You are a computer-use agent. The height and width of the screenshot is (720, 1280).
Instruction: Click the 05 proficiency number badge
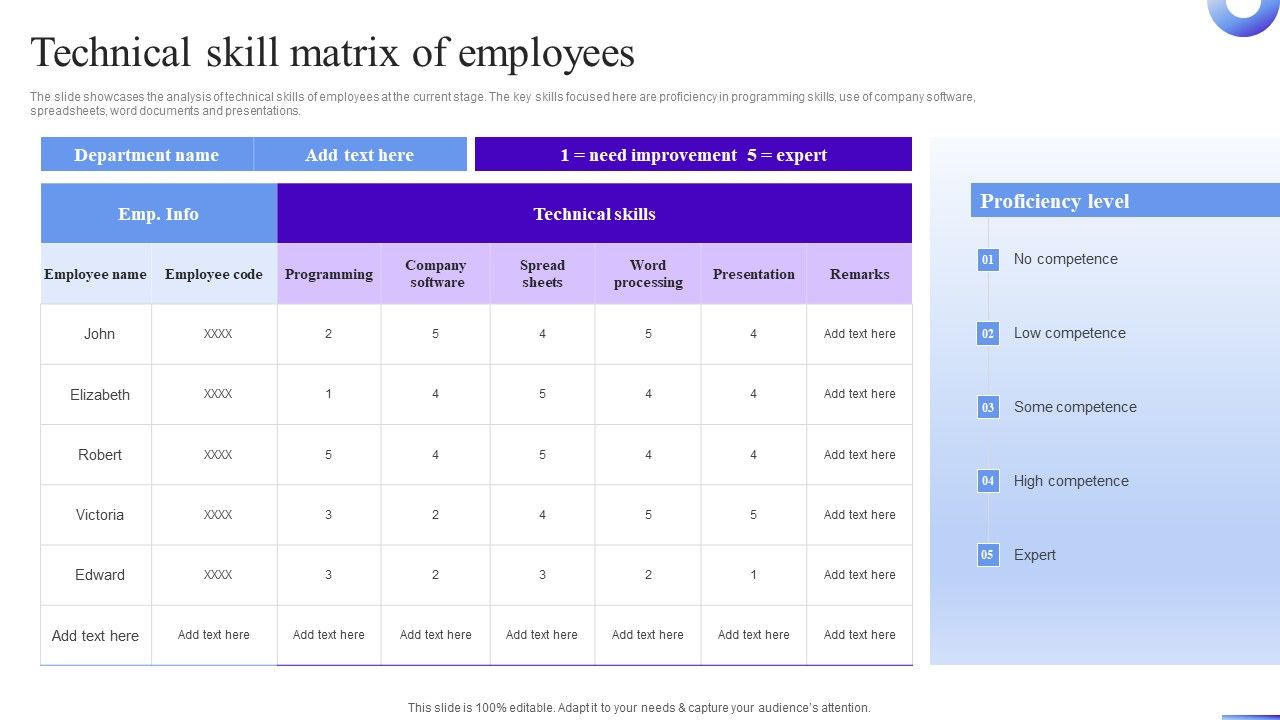pyautogui.click(x=988, y=555)
